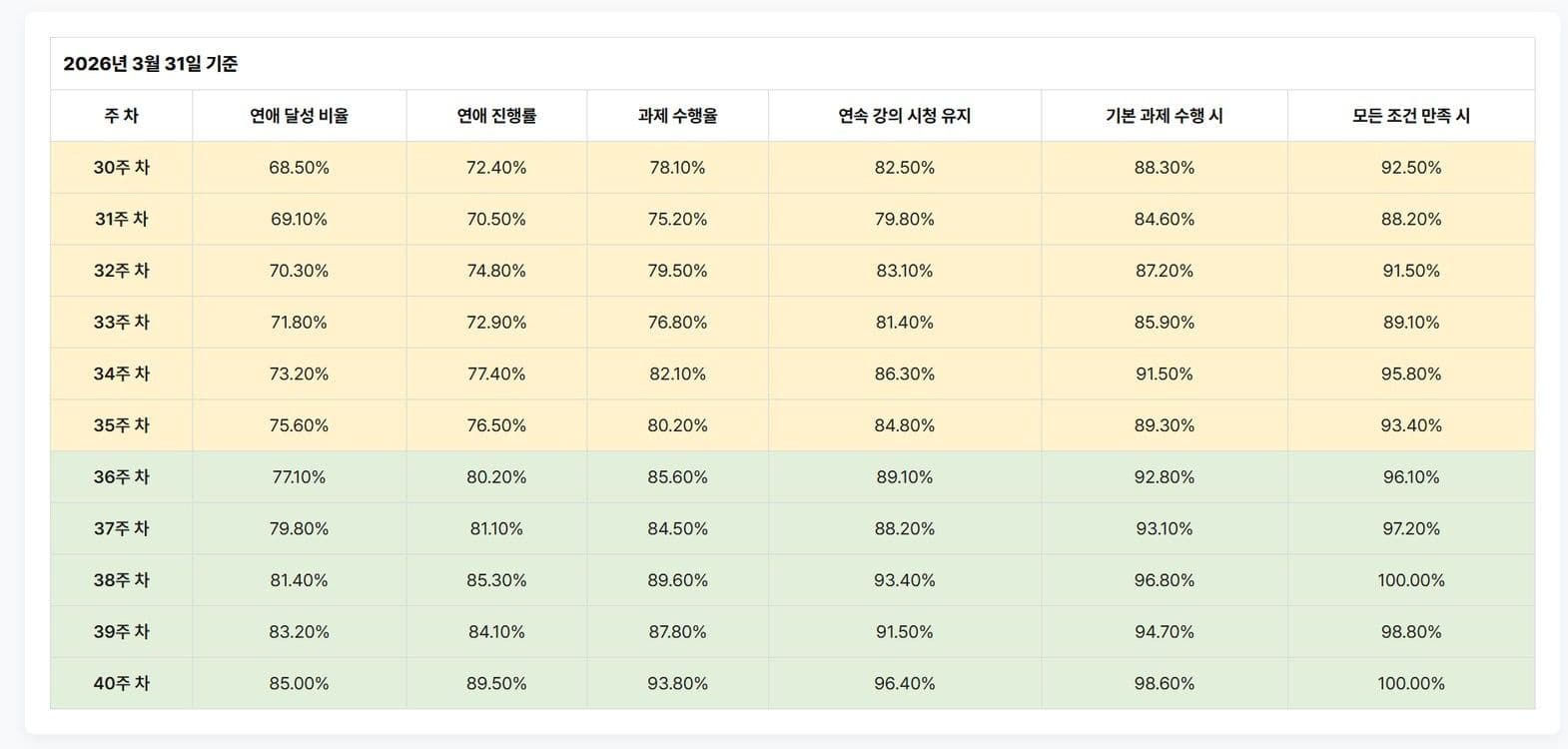The height and width of the screenshot is (749, 1568).
Task: Click the '37주 차' row label
Action: pos(121,528)
